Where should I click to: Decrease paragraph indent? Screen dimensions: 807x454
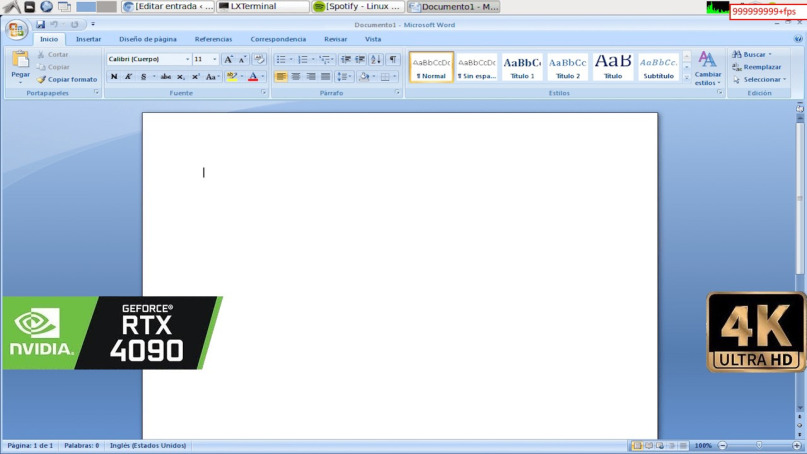346,60
